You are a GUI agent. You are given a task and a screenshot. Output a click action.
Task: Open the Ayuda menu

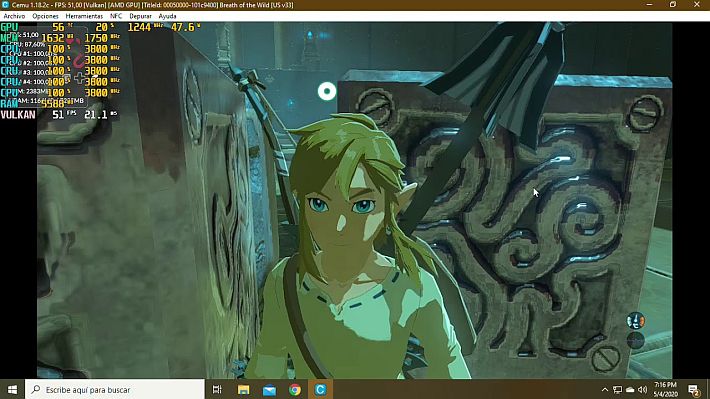(167, 16)
